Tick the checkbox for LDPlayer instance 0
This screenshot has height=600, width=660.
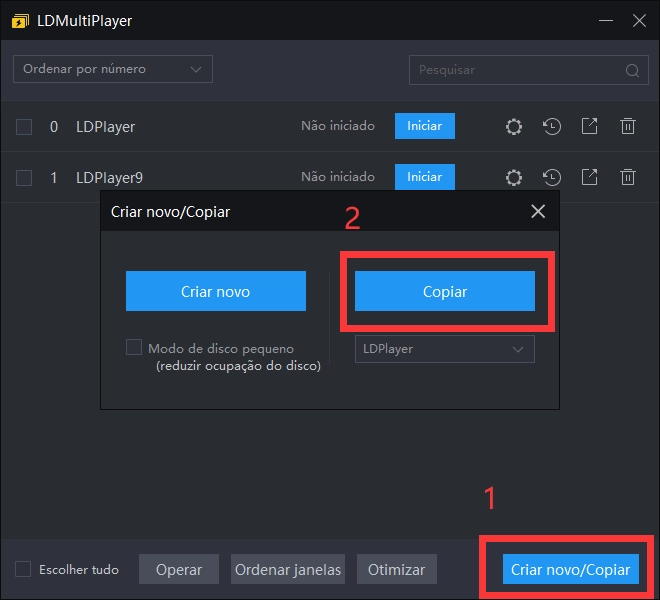[24, 127]
